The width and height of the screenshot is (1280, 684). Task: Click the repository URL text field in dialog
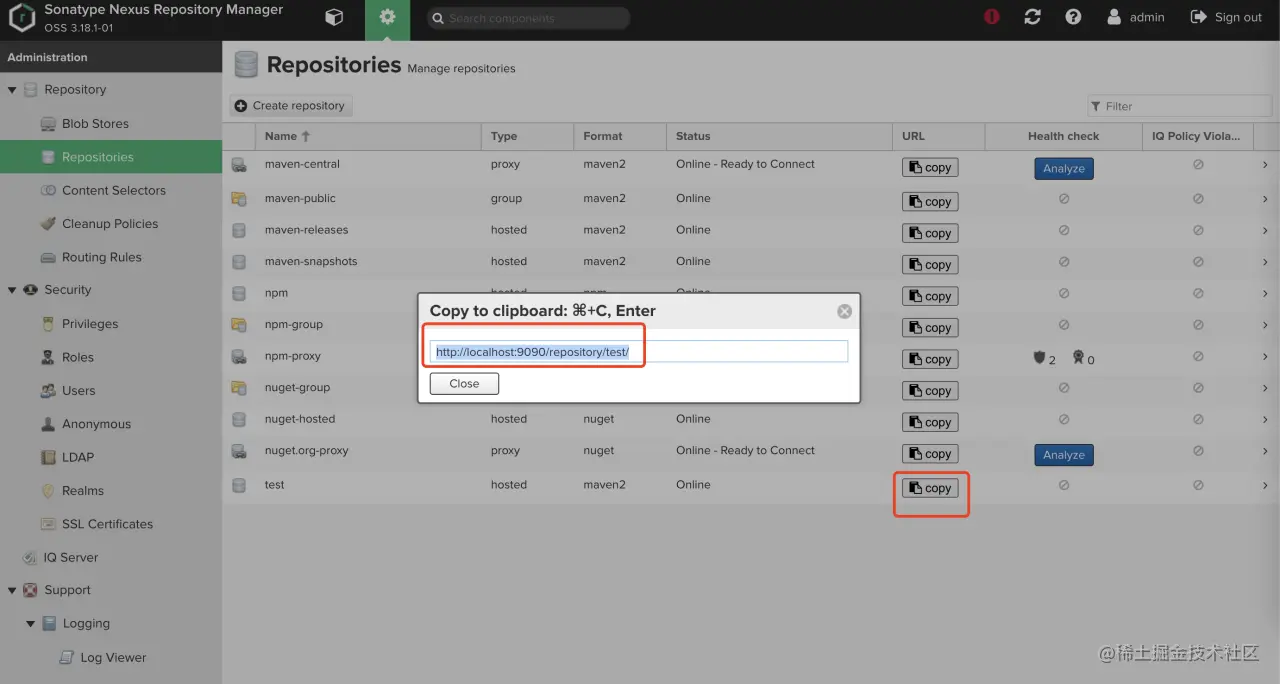pos(639,352)
